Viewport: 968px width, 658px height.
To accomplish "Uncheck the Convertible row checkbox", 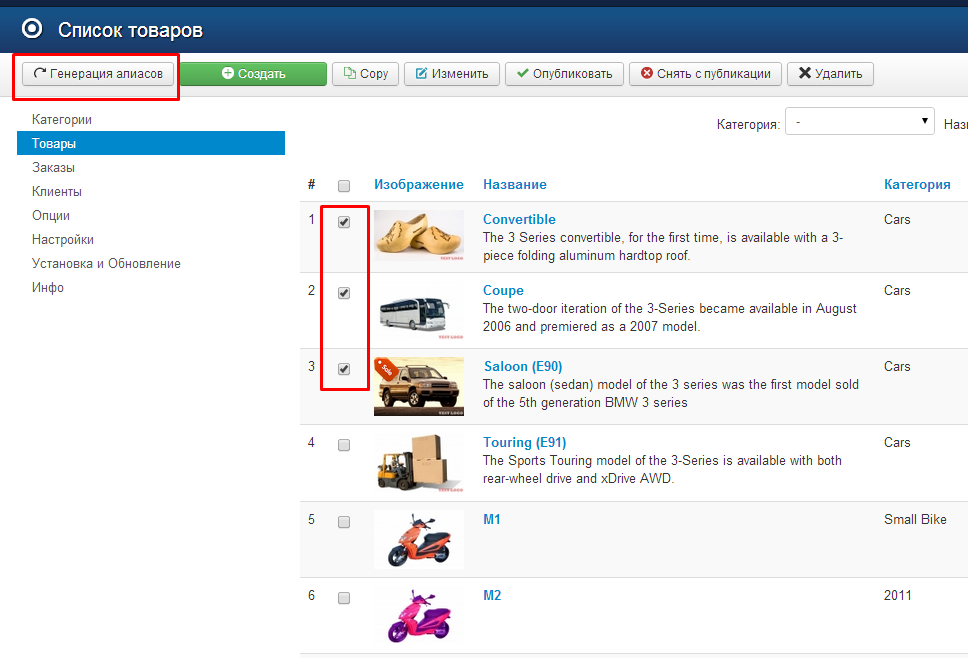I will (344, 223).
